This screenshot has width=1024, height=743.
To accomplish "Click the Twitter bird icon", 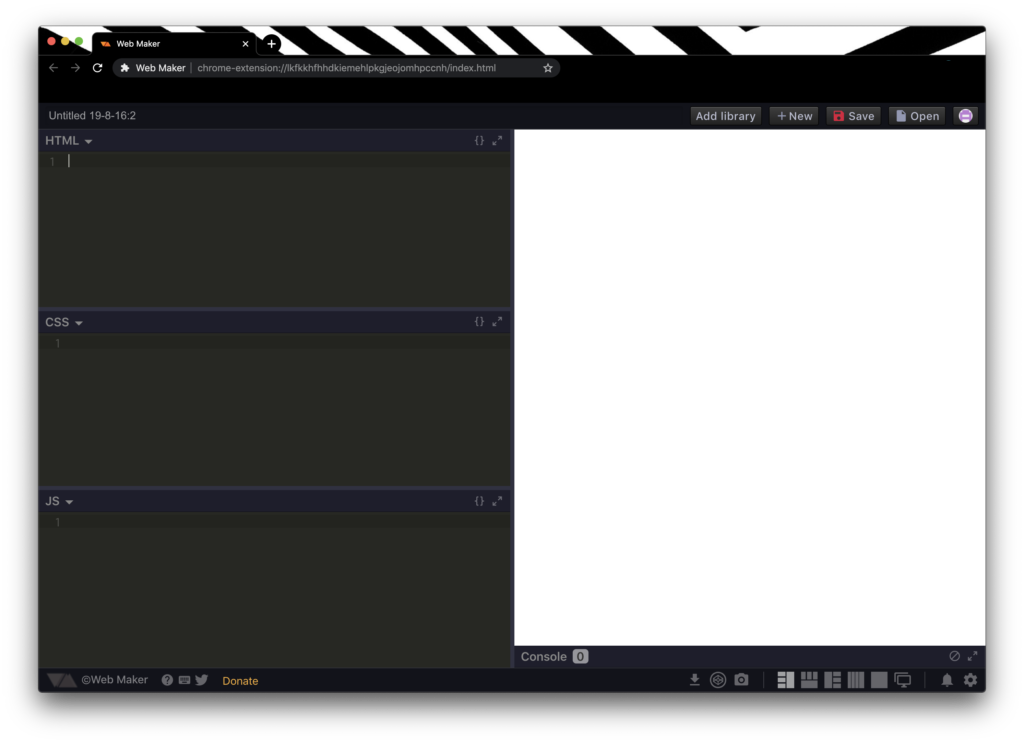I will [202, 680].
